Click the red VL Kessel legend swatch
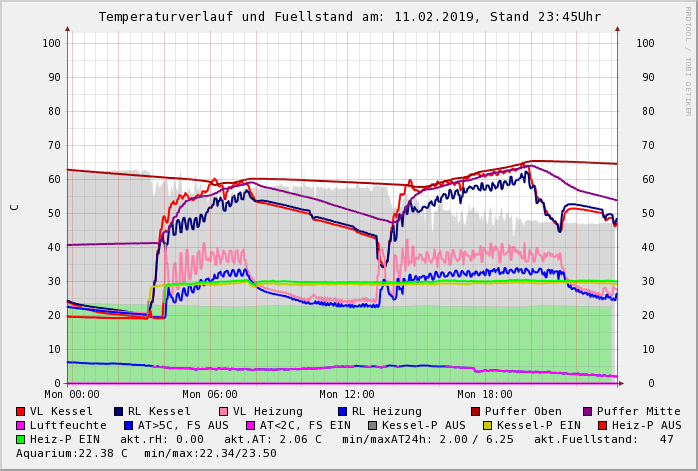 (21, 411)
